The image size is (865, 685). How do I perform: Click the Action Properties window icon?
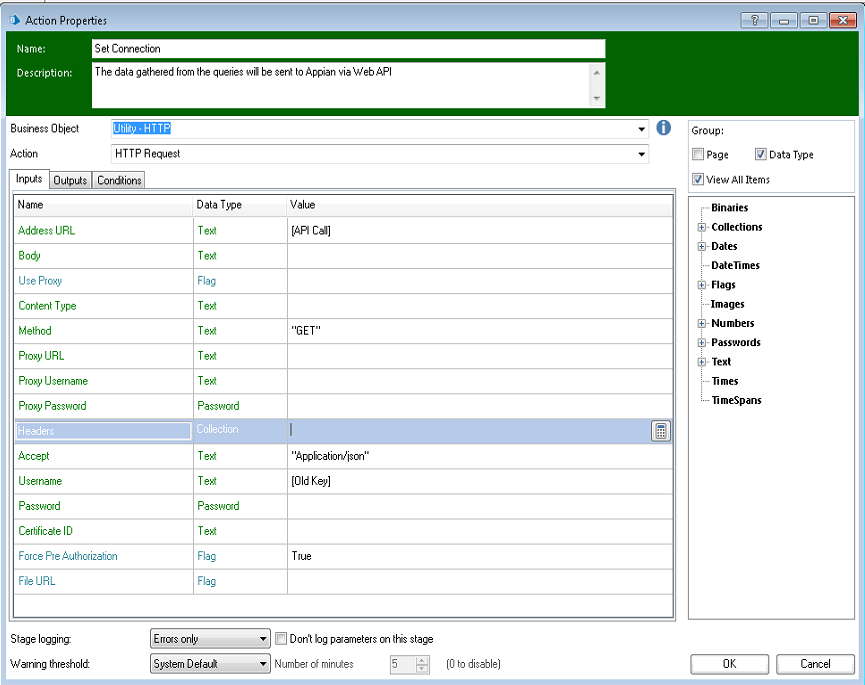coord(14,20)
